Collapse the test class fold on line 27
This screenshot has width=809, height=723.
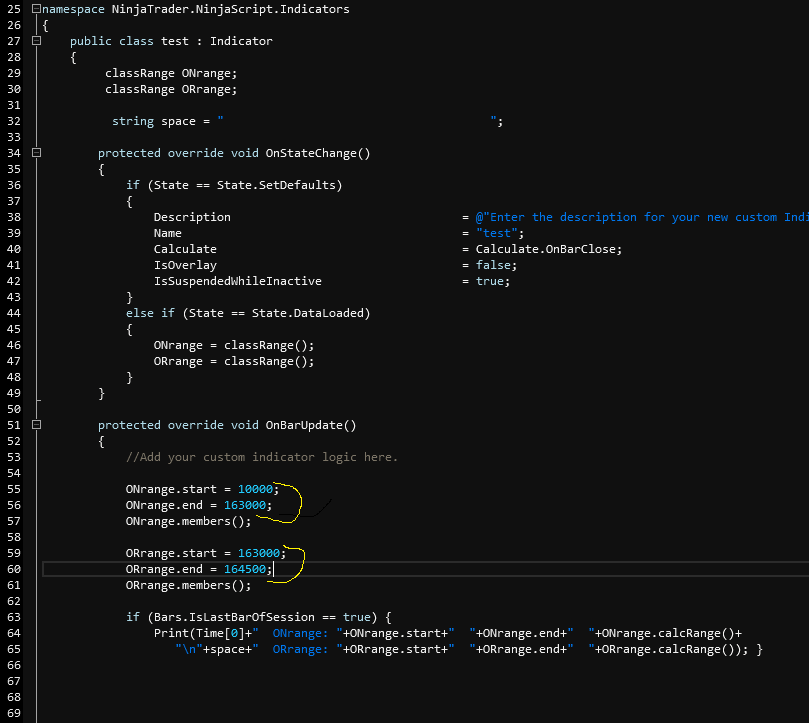pos(36,40)
